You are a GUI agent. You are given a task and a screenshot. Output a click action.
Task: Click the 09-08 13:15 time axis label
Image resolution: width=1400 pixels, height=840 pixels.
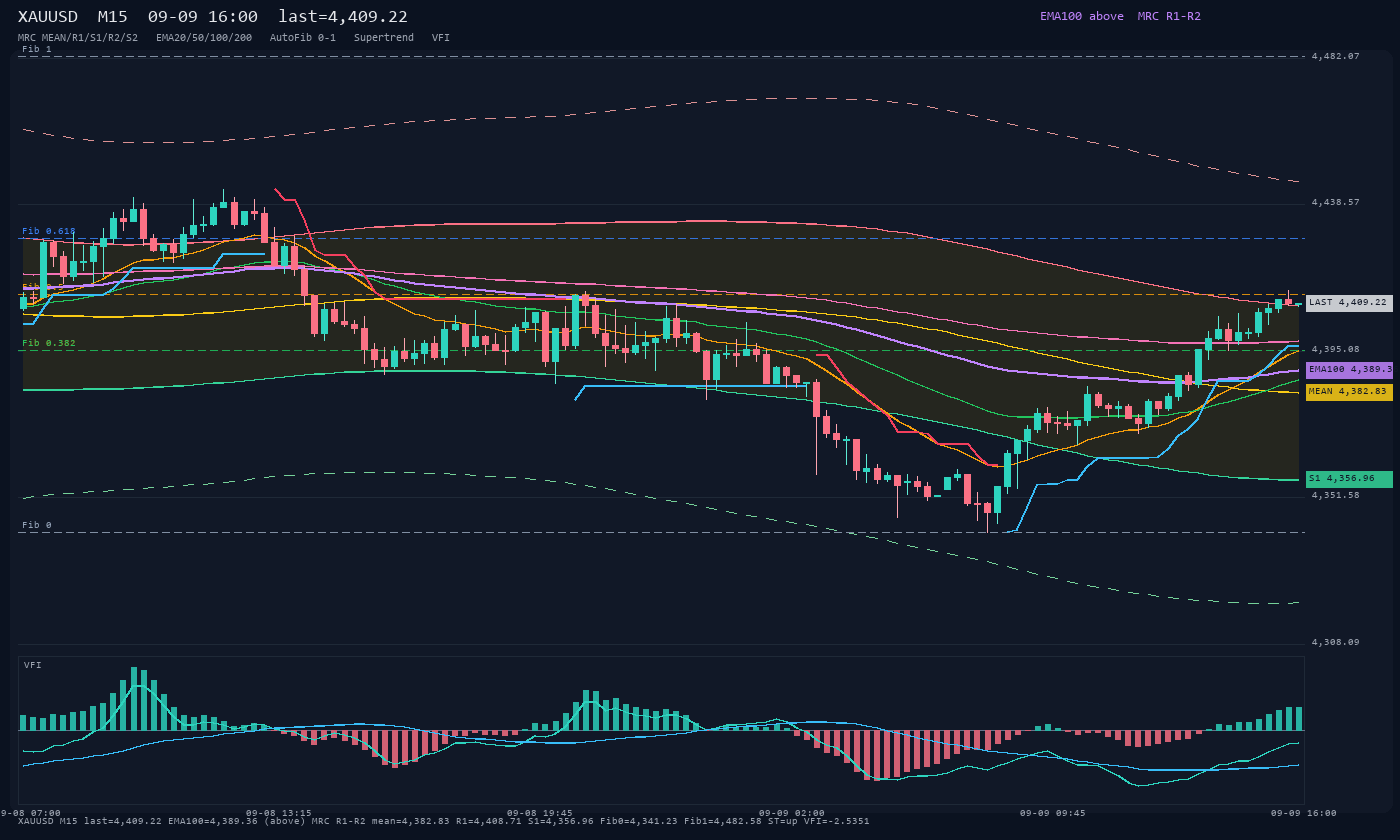tap(279, 813)
